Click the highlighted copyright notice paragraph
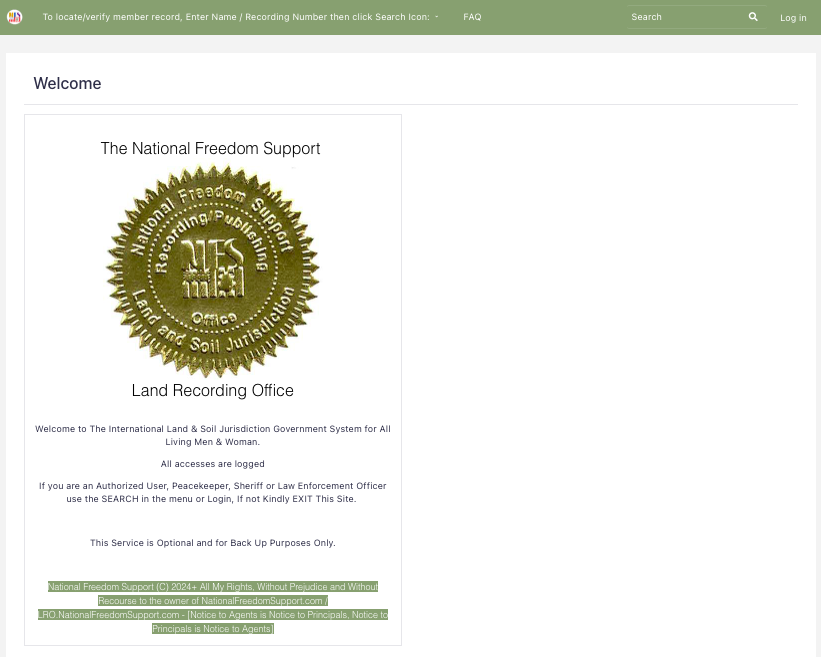Screen dimensions: 821x657 (x=213, y=608)
